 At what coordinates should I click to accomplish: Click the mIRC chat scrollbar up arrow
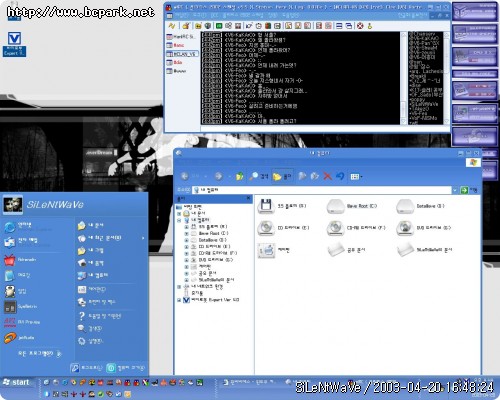point(404,34)
